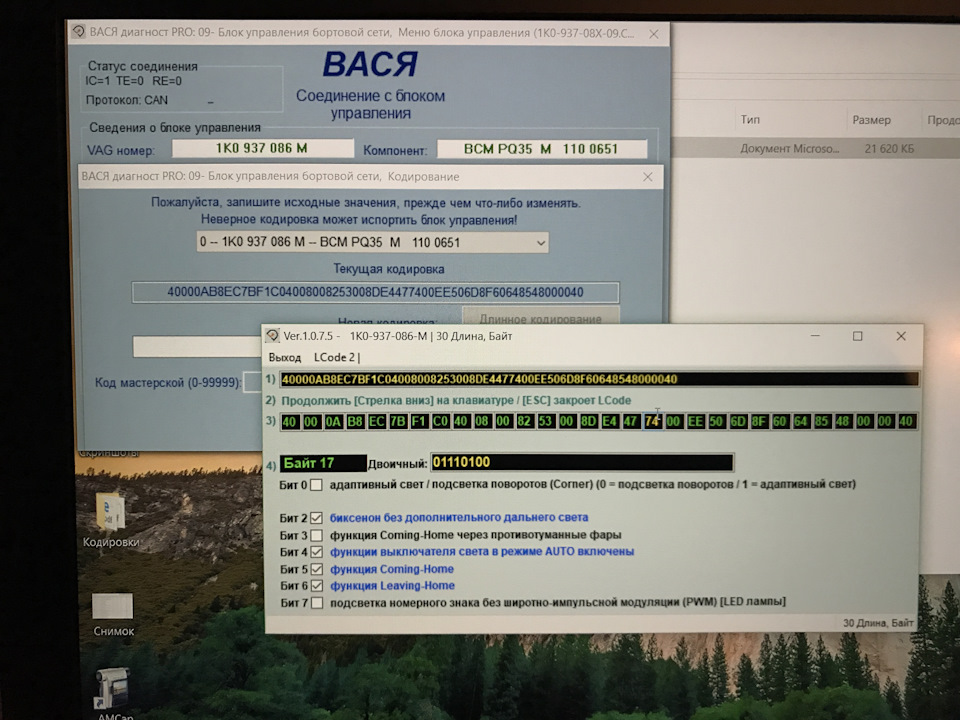Select byte cell E4 in the byte row
Viewport: 960px width, 720px height.
[x=610, y=421]
